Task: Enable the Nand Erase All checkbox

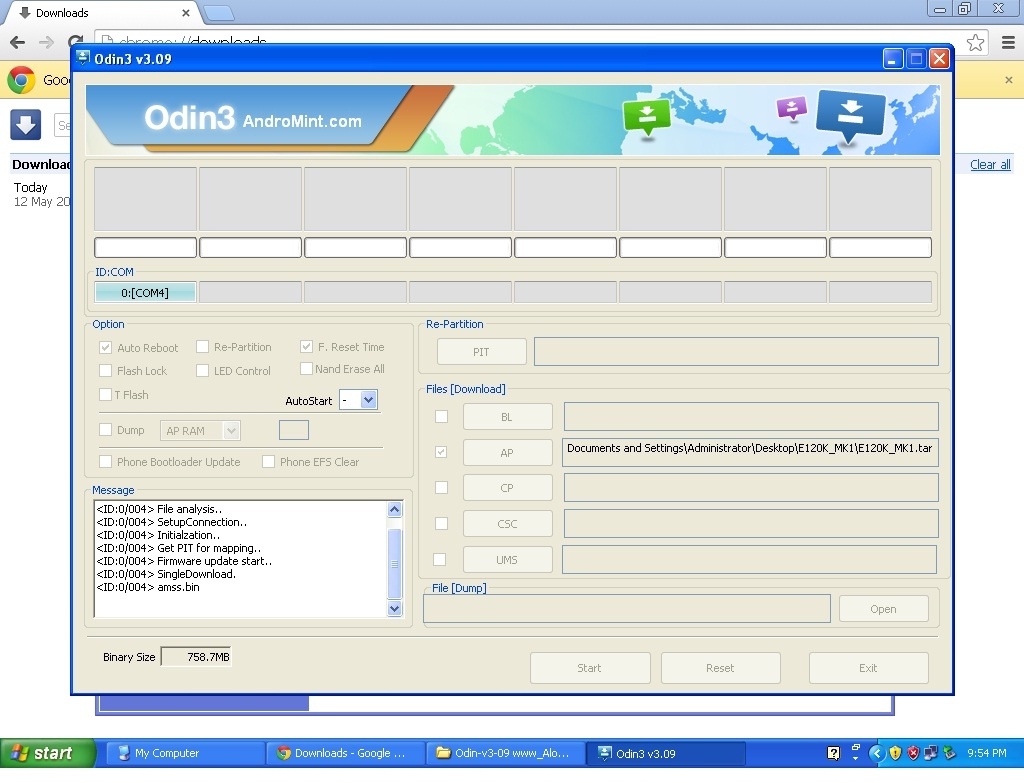Action: [306, 368]
